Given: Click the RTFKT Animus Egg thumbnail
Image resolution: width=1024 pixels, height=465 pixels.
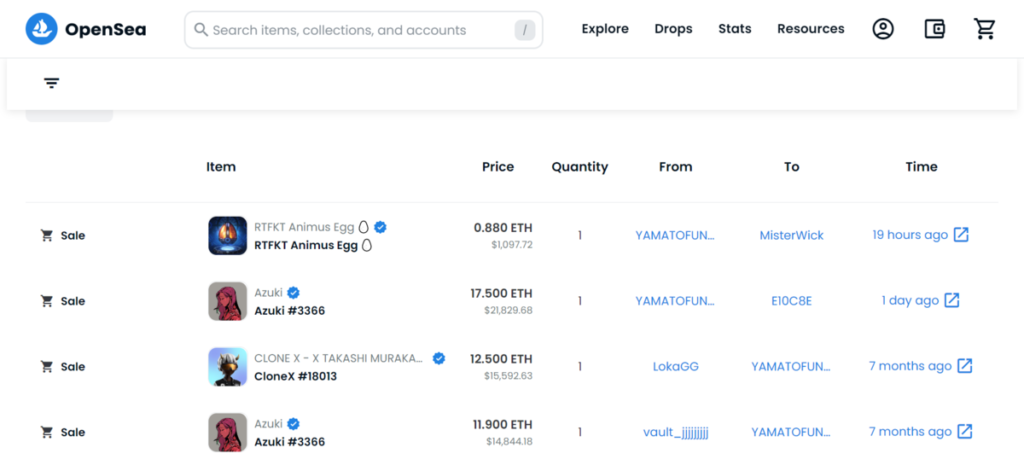Looking at the screenshot, I should coord(227,235).
